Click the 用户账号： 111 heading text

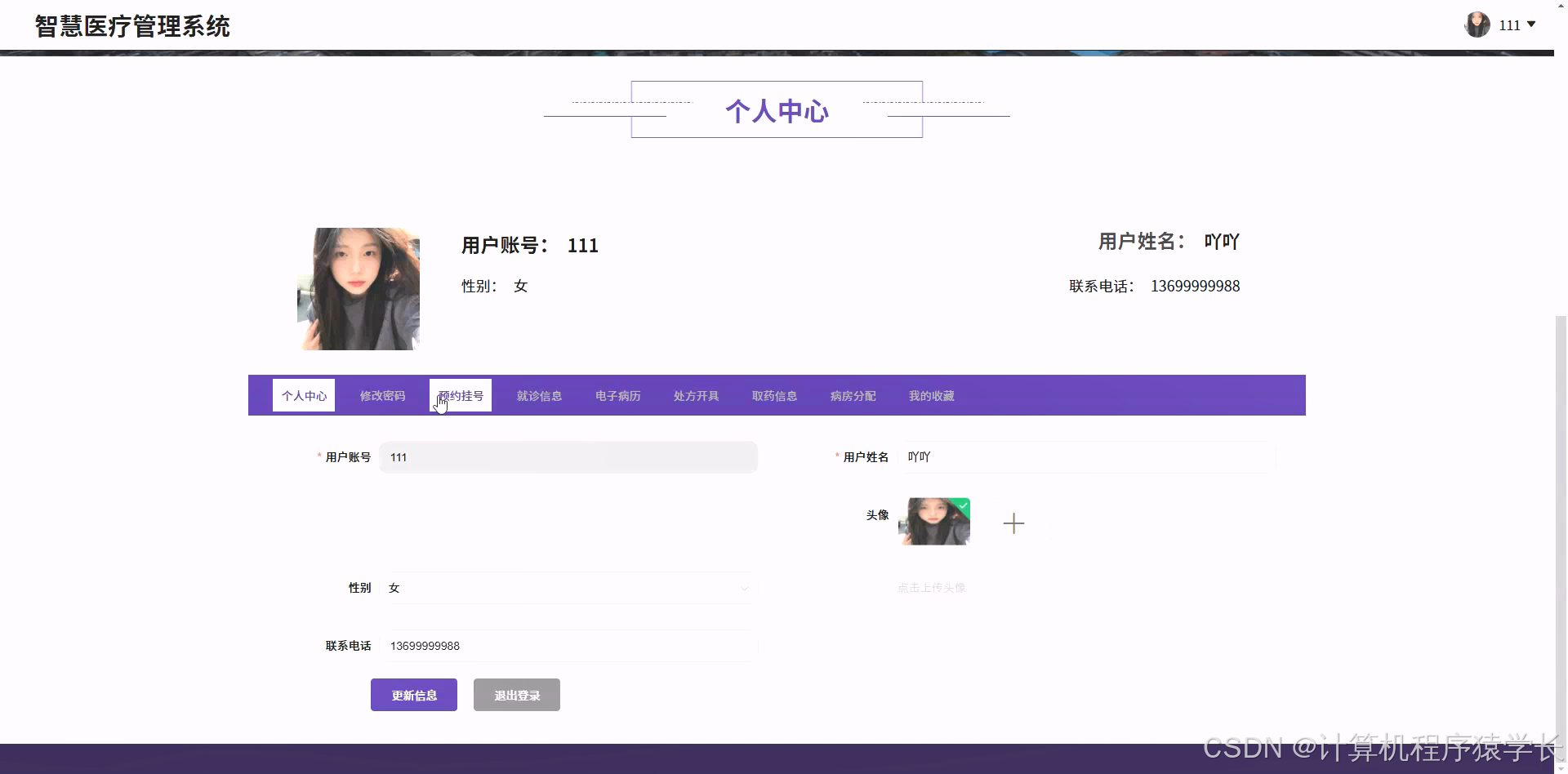(x=530, y=245)
